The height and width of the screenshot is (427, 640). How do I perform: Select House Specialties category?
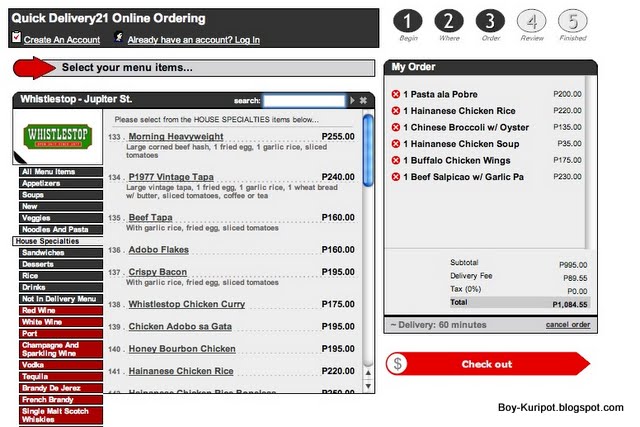(x=58, y=241)
